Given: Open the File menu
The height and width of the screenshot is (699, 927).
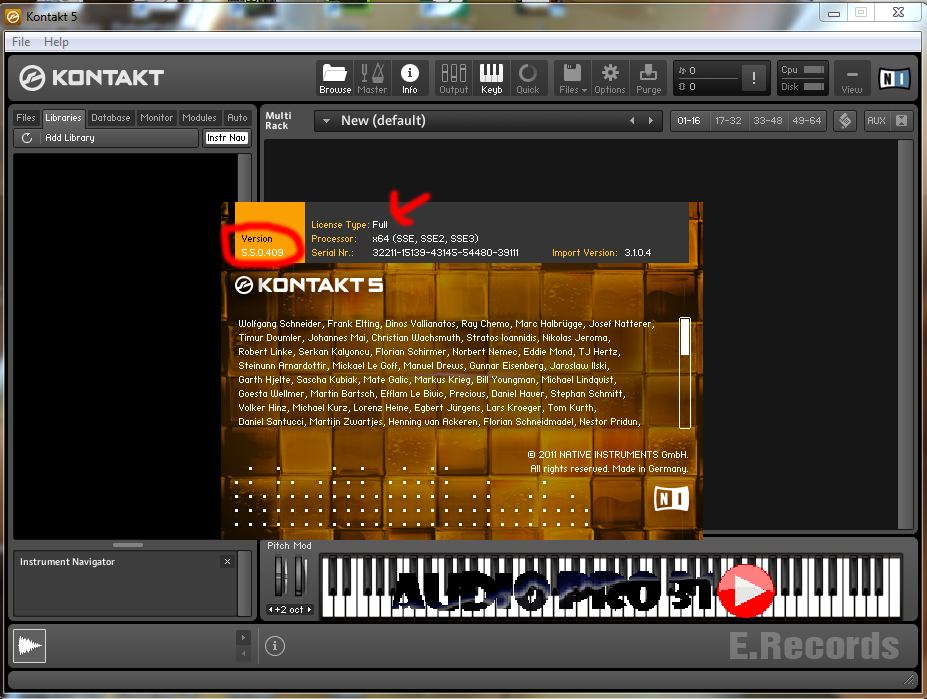Looking at the screenshot, I should (21, 42).
